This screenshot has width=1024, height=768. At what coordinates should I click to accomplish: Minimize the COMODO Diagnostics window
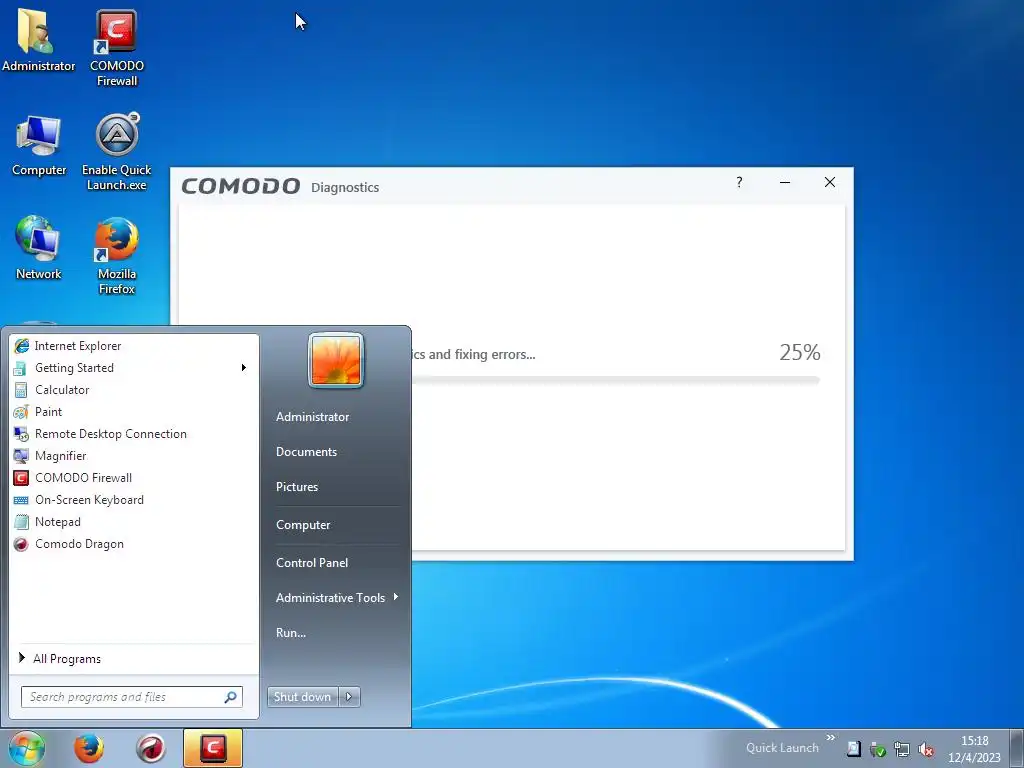[x=785, y=182]
